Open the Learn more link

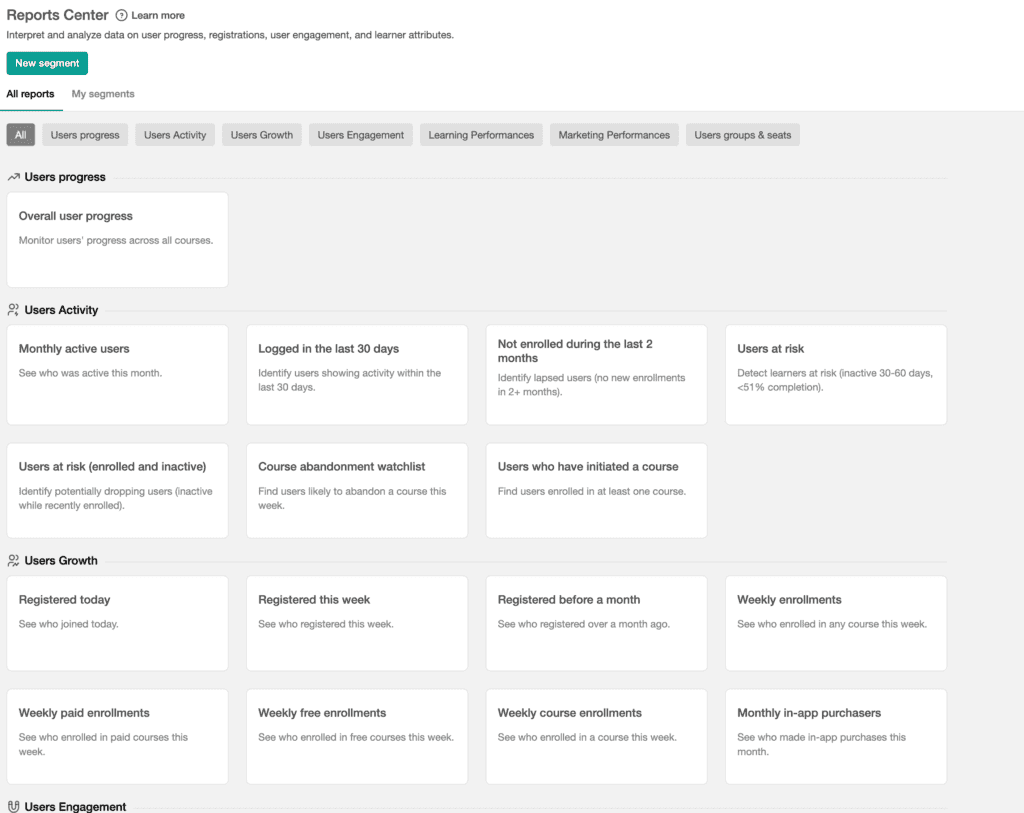click(158, 16)
